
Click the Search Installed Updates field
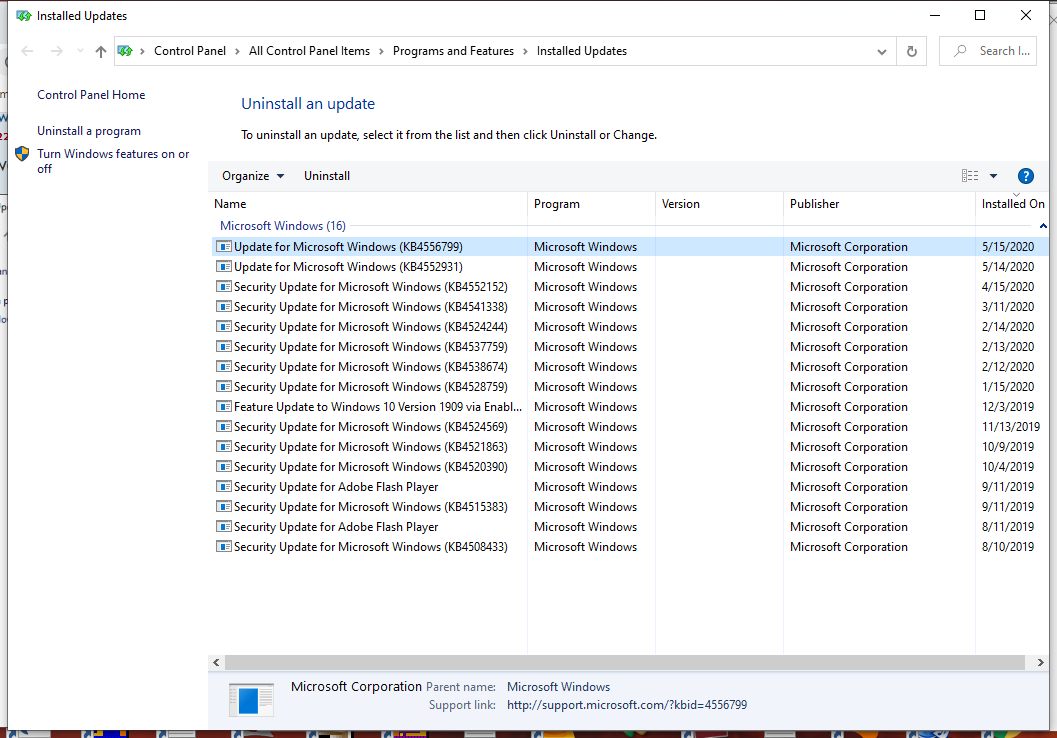pos(988,51)
